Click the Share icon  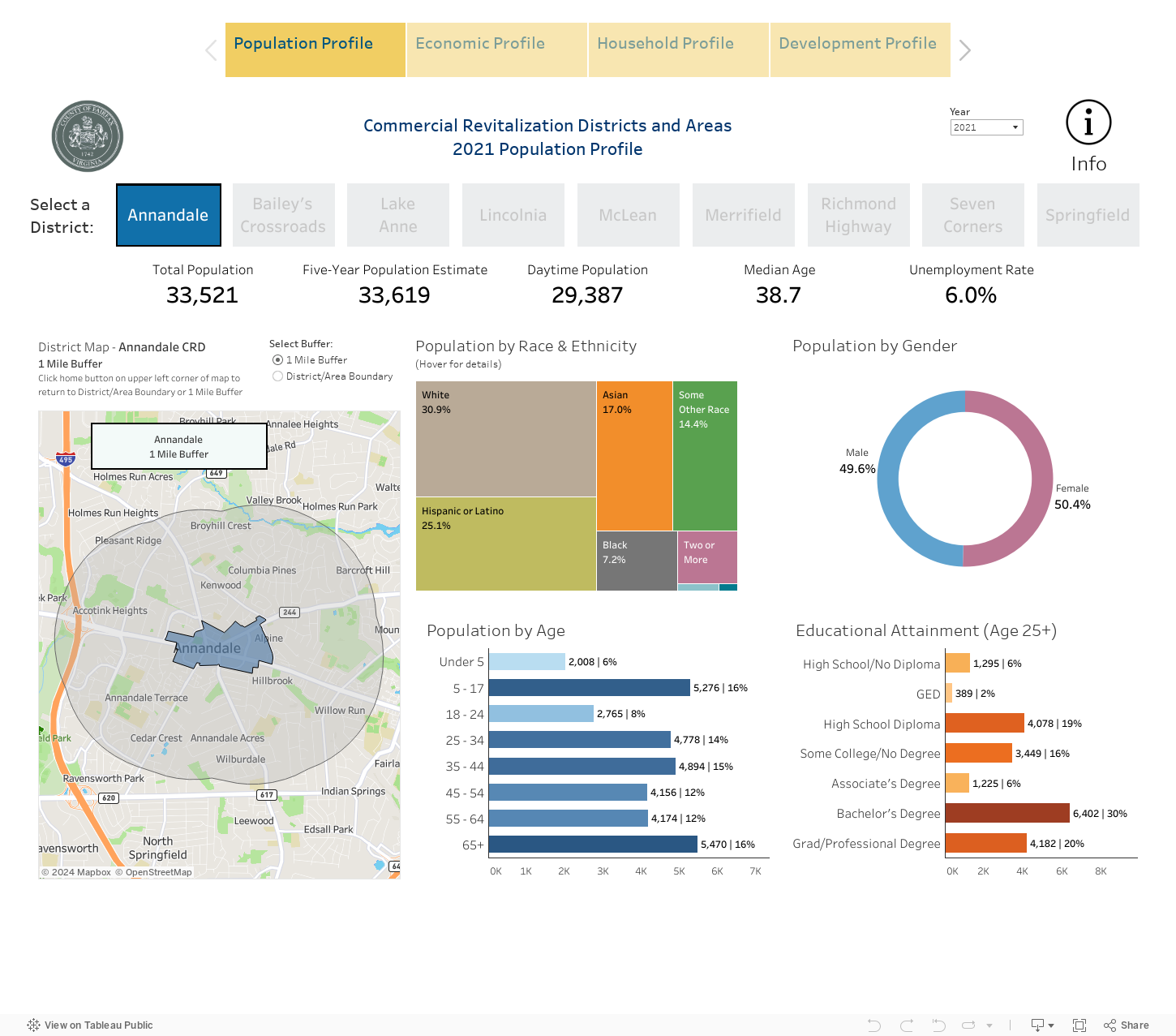(x=1109, y=1025)
